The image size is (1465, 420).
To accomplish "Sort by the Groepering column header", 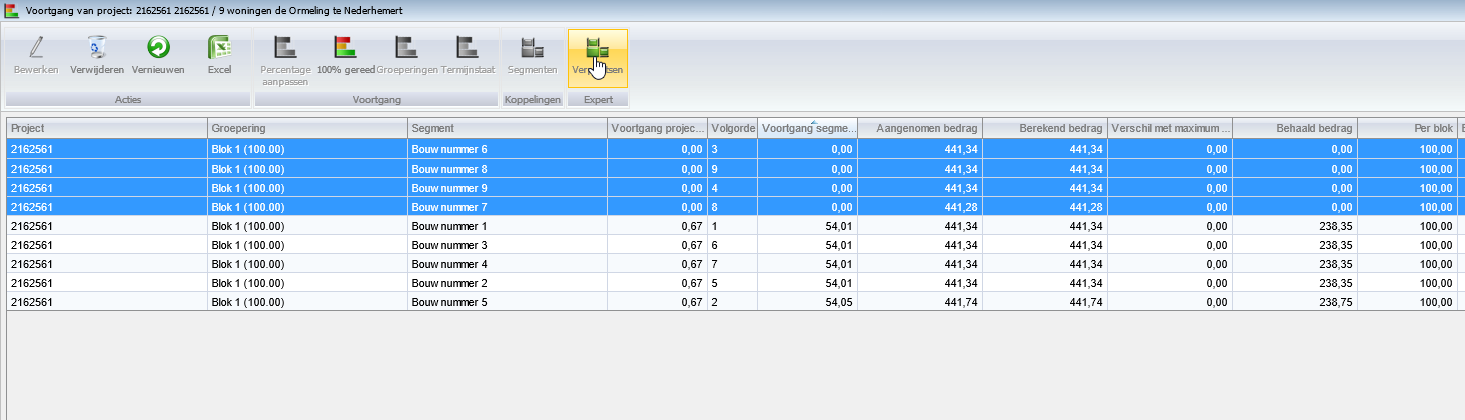I will 306,128.
